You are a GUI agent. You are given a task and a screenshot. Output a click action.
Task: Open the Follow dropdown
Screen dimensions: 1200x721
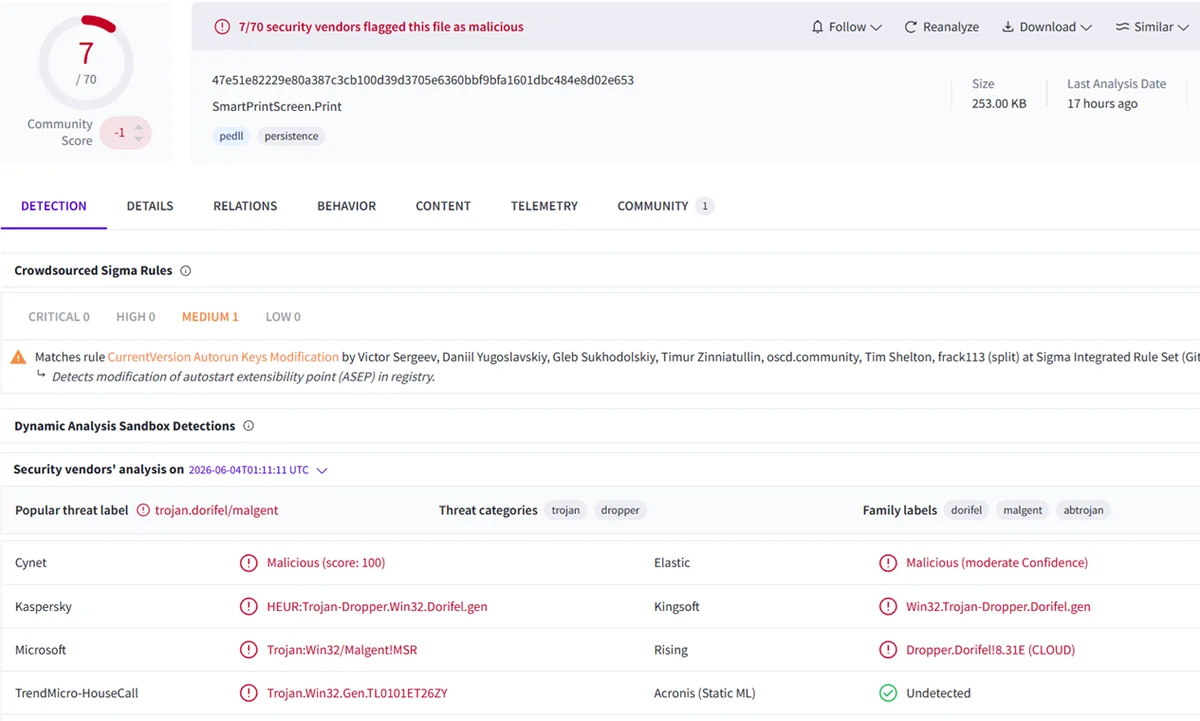pos(846,27)
